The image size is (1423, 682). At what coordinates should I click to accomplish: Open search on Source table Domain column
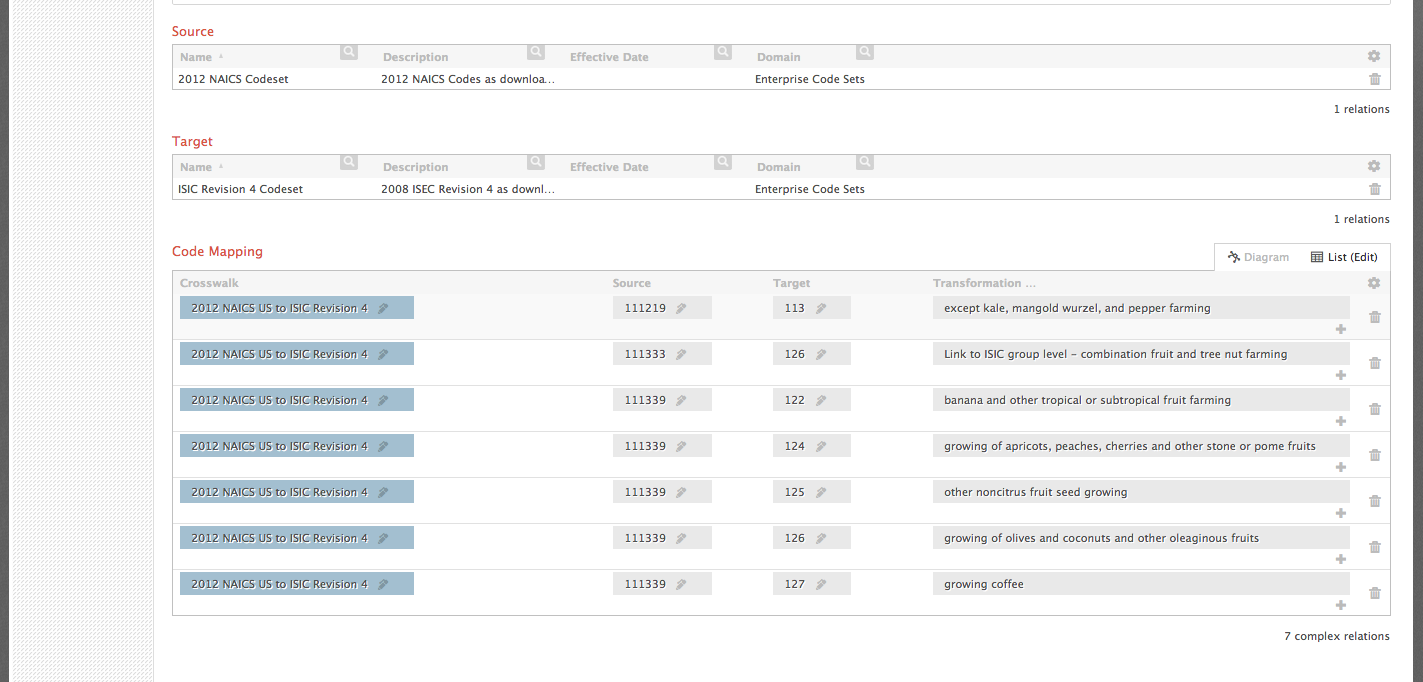pyautogui.click(x=865, y=52)
